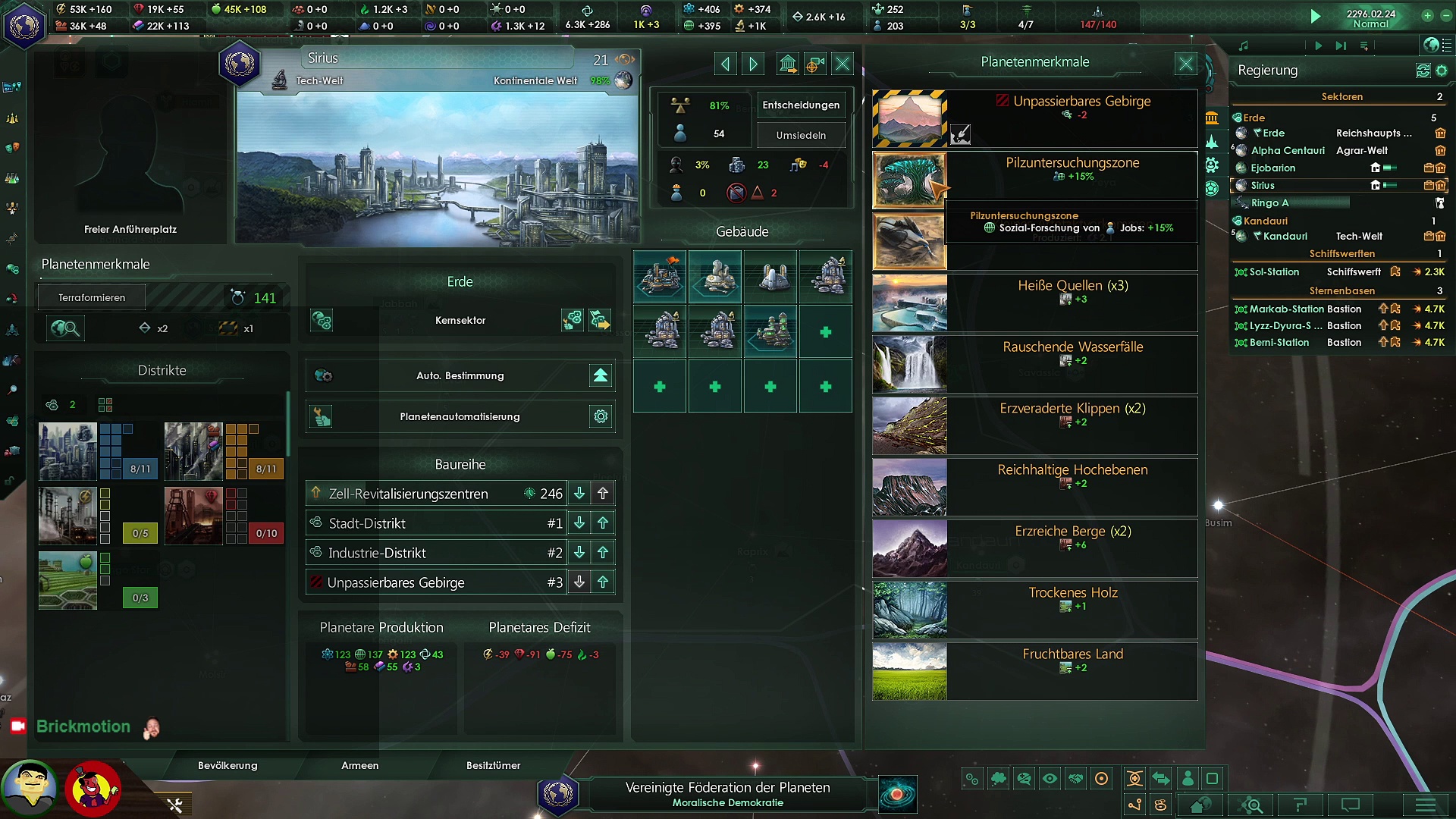Click the planet features magnifier icon
1456x819 pixels.
[65, 328]
